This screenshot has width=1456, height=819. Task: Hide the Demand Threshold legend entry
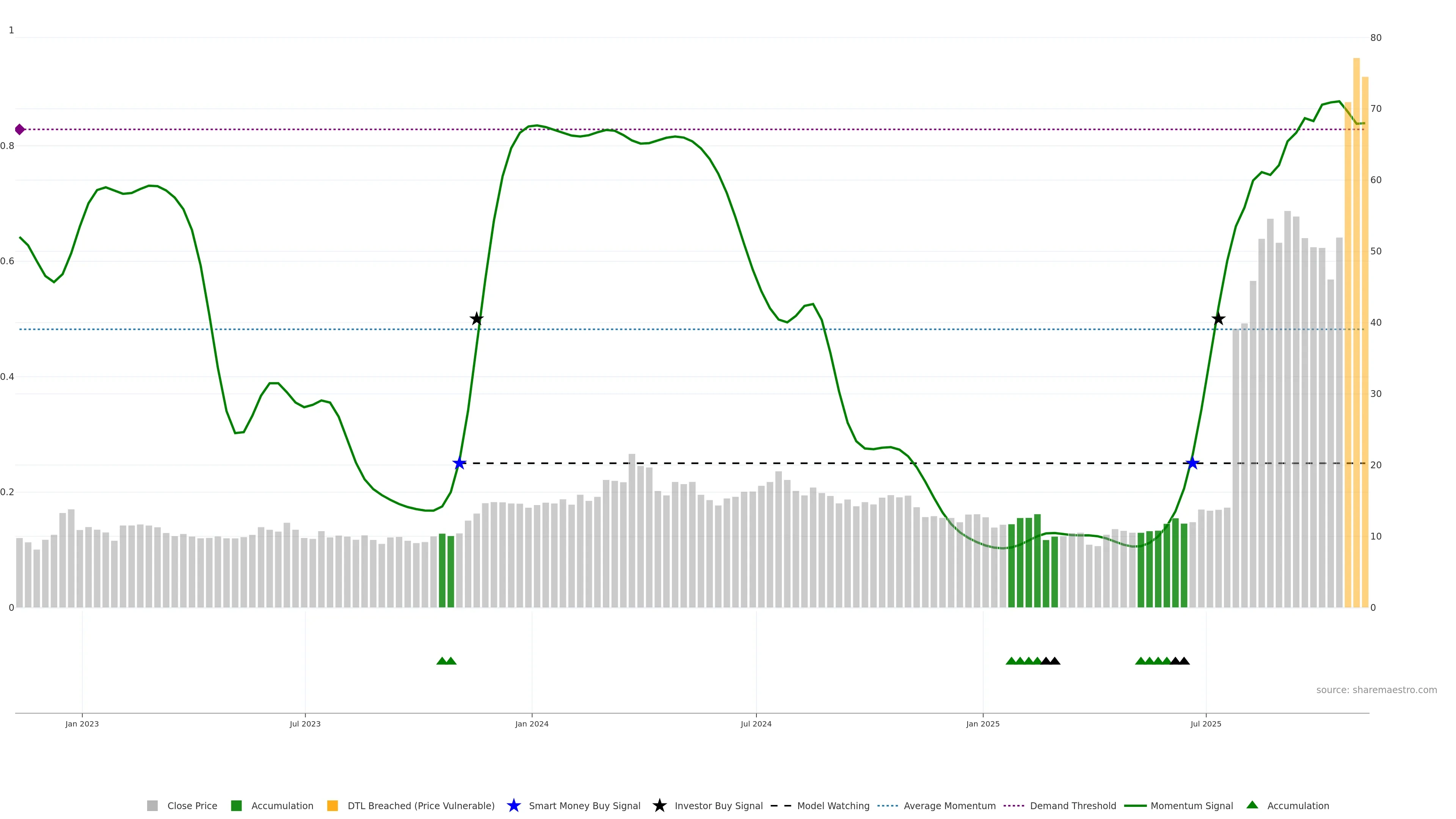click(x=1072, y=805)
